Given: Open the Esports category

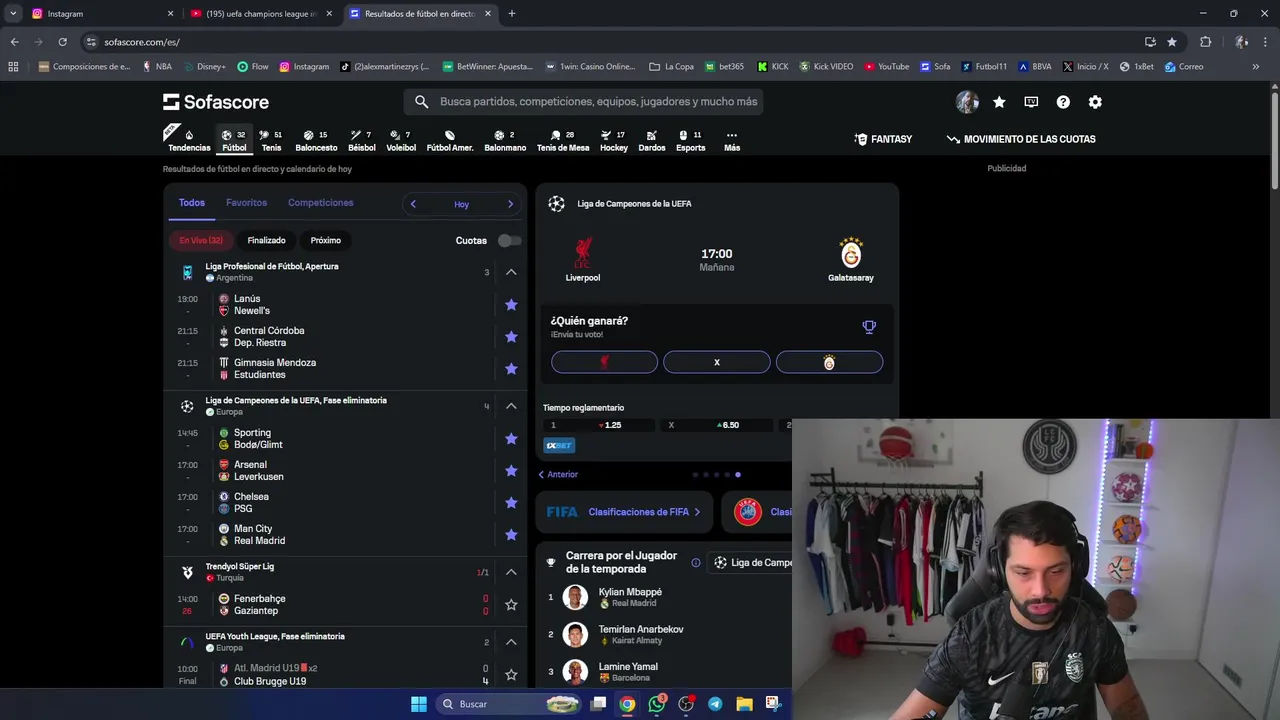Looking at the screenshot, I should point(690,140).
